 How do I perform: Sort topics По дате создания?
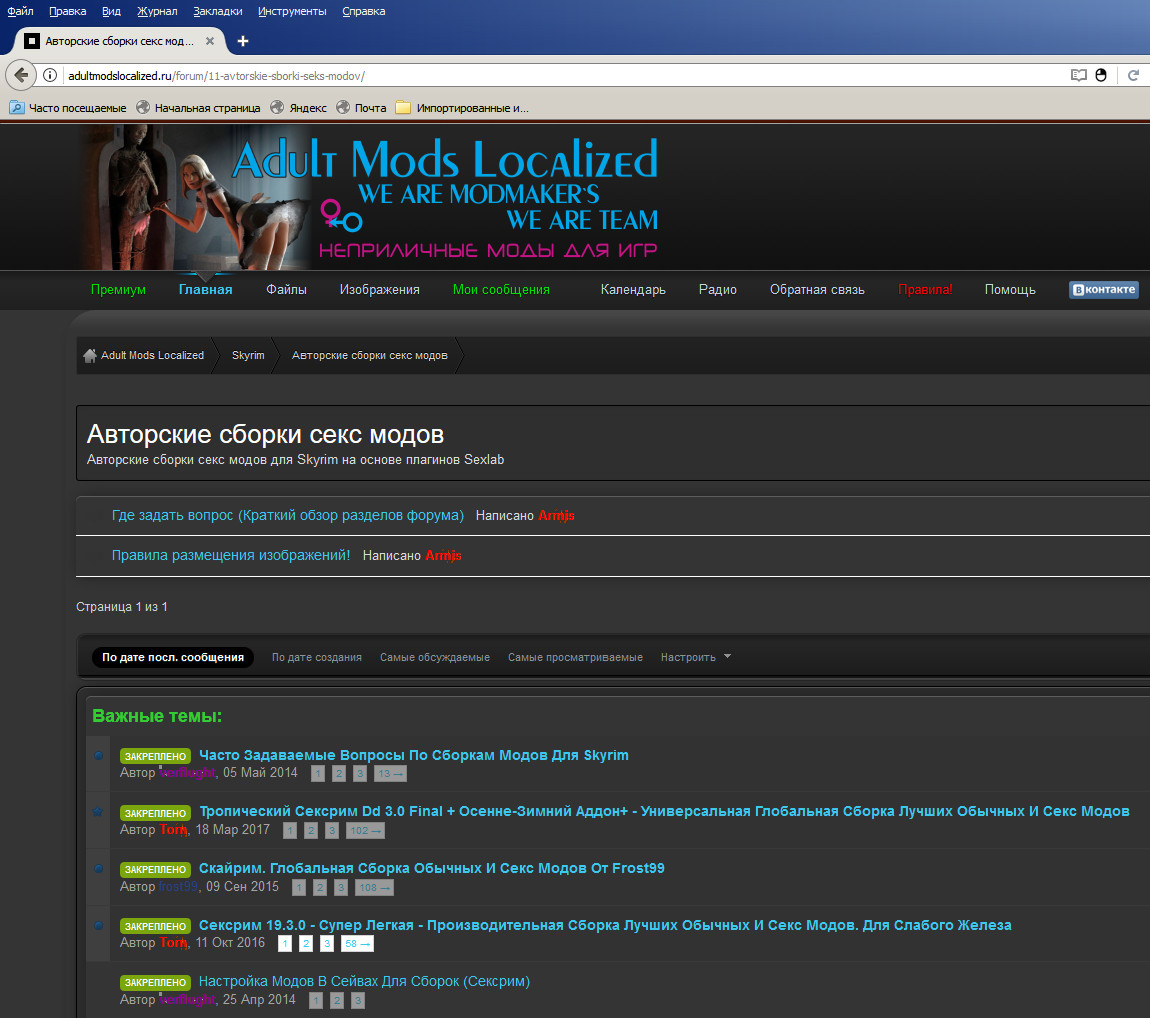coord(317,657)
